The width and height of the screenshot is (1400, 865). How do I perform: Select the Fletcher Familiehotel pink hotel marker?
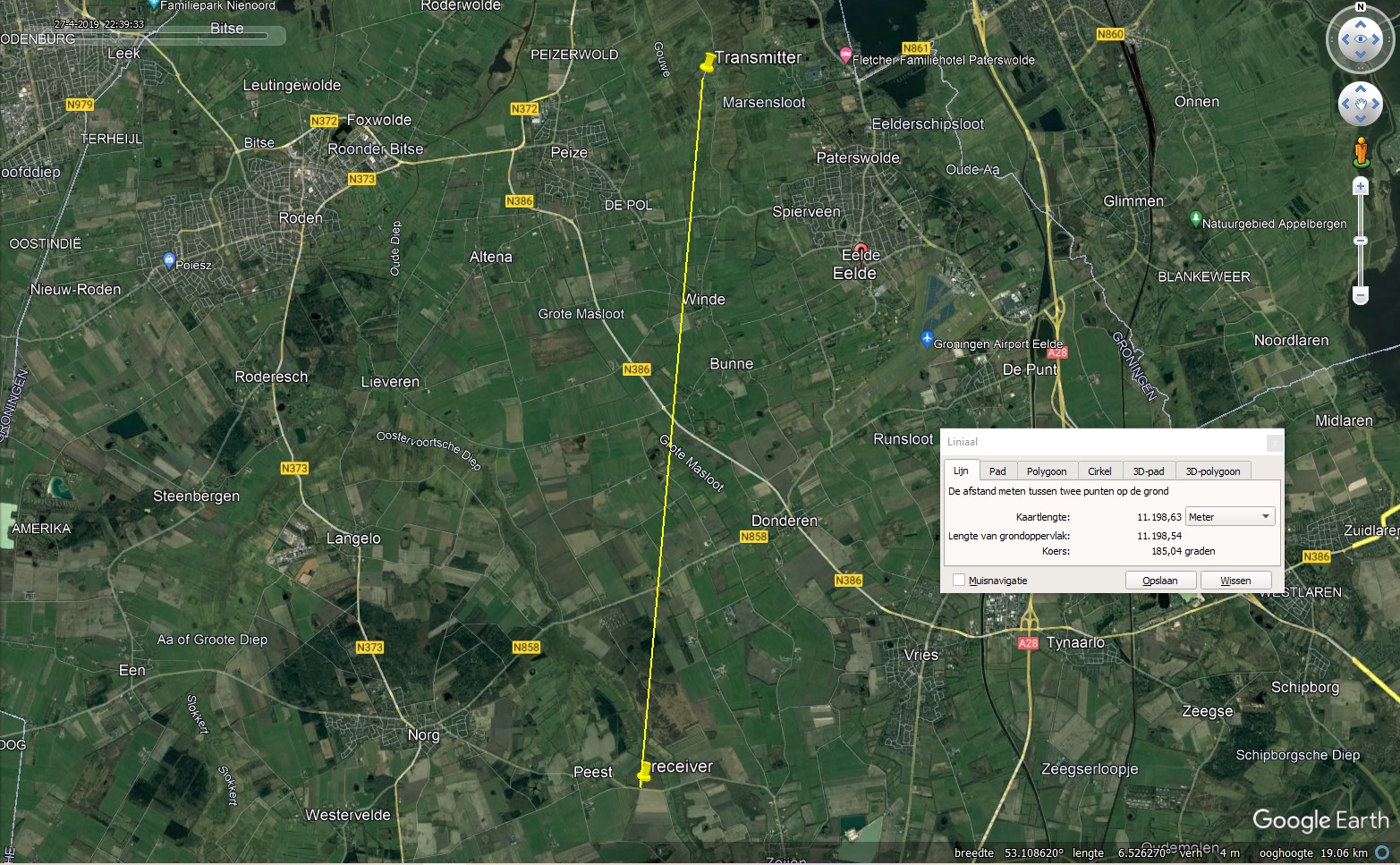pyautogui.click(x=845, y=55)
